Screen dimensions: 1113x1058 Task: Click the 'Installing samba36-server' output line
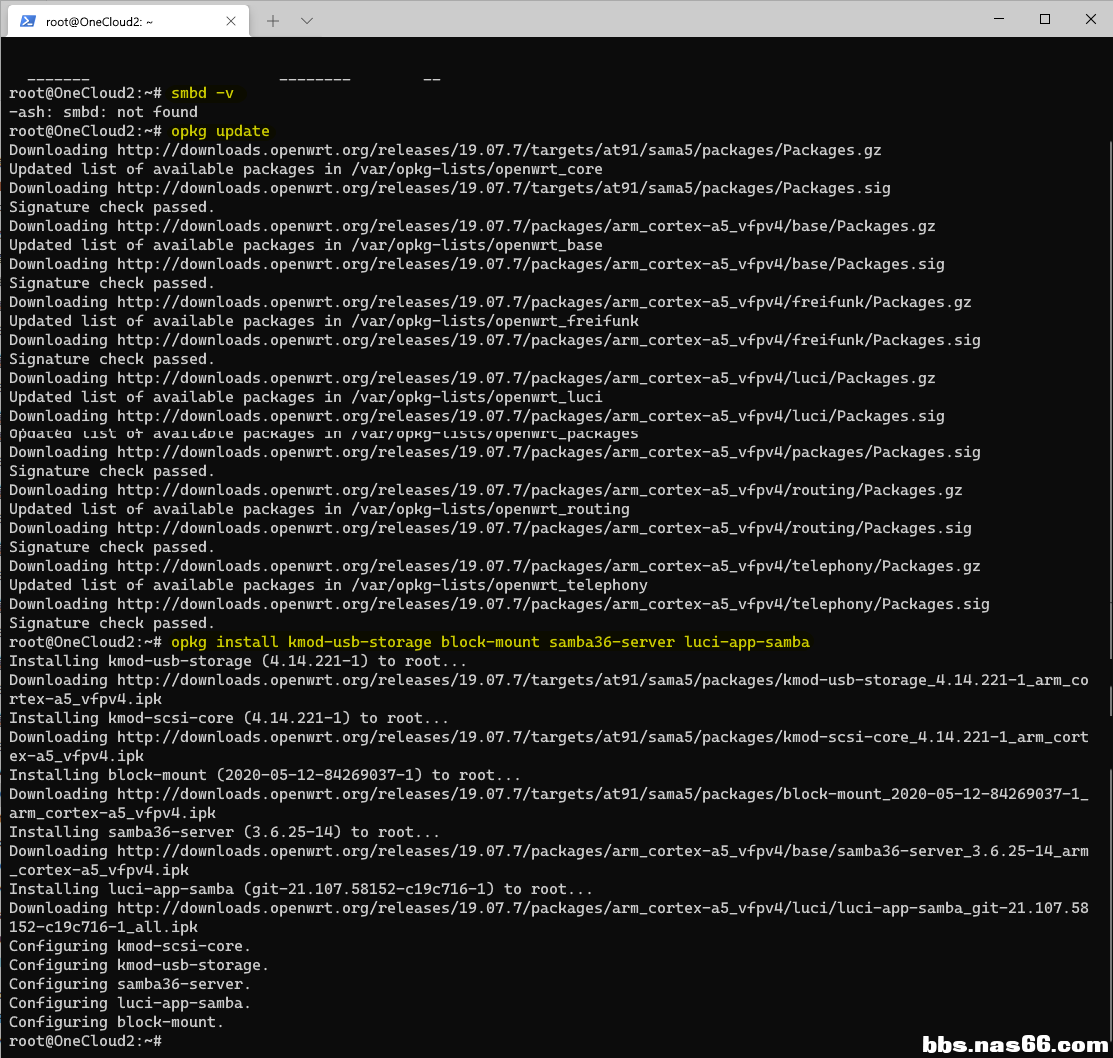coord(224,832)
